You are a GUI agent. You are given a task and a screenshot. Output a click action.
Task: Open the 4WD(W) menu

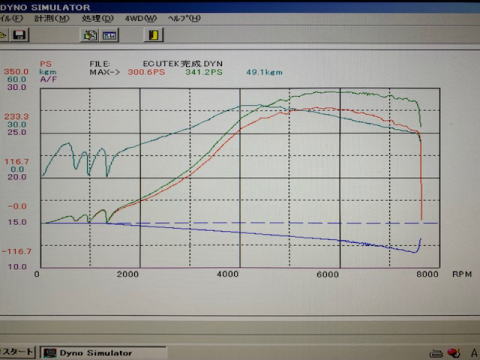pos(141,18)
